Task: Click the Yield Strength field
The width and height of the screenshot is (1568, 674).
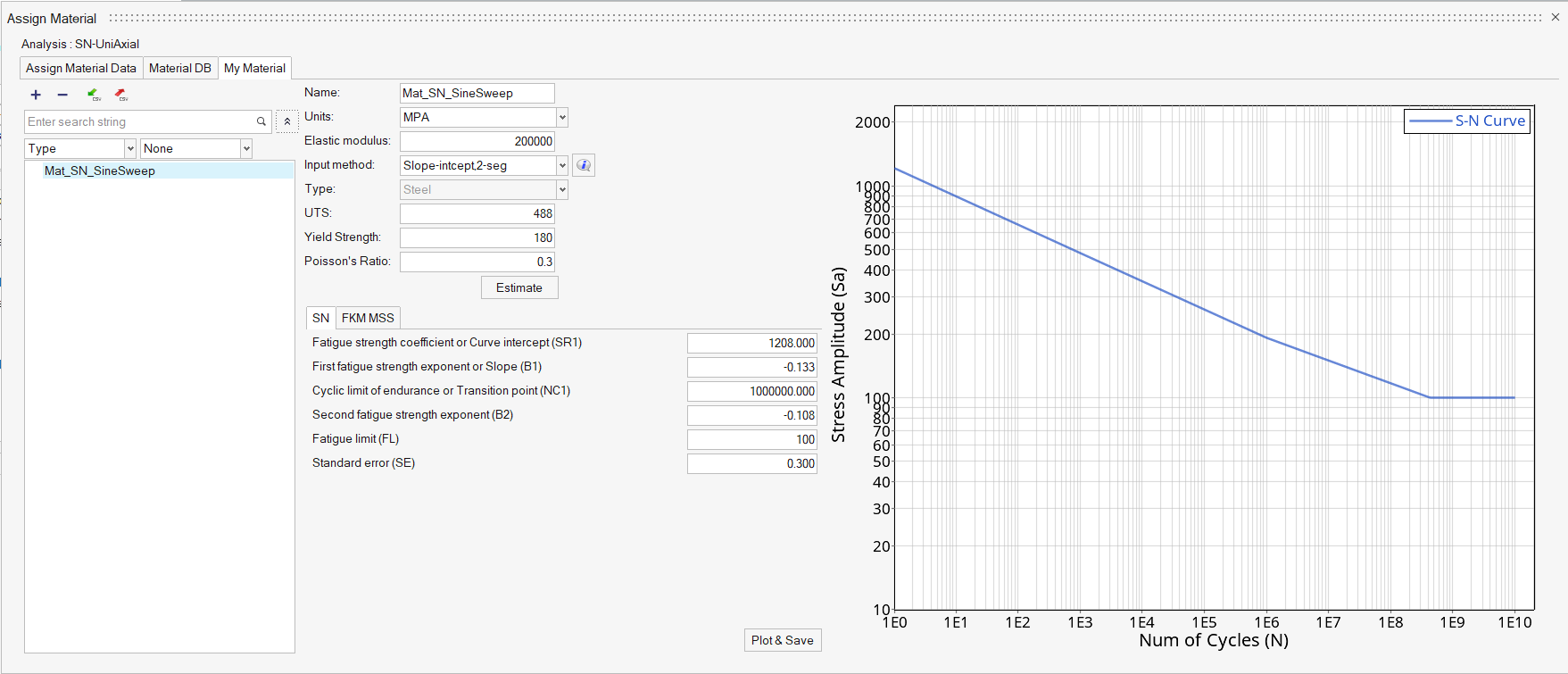Action: [477, 237]
